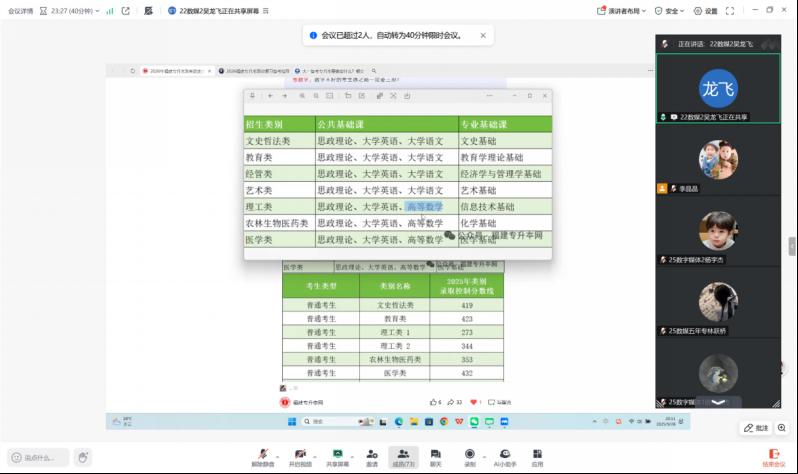Launch the AI小助手 assistant
The height and width of the screenshot is (474, 798).
click(x=504, y=456)
